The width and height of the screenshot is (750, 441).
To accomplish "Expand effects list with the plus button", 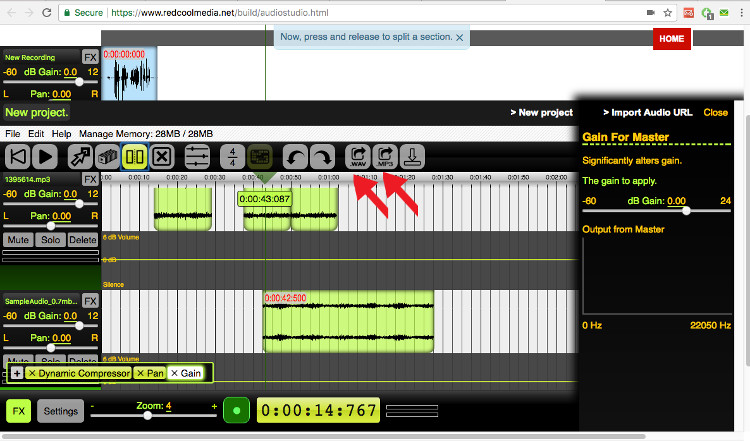I will coord(17,373).
